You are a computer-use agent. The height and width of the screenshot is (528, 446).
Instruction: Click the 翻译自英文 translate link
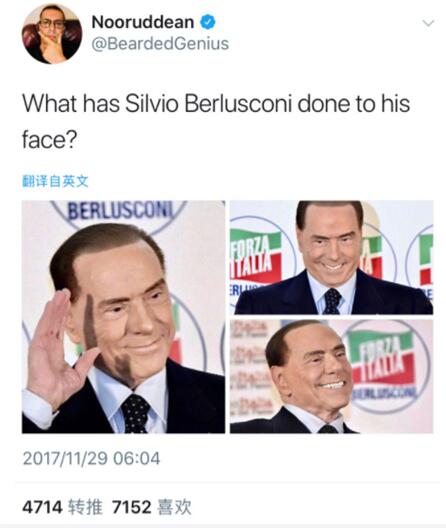(x=55, y=181)
